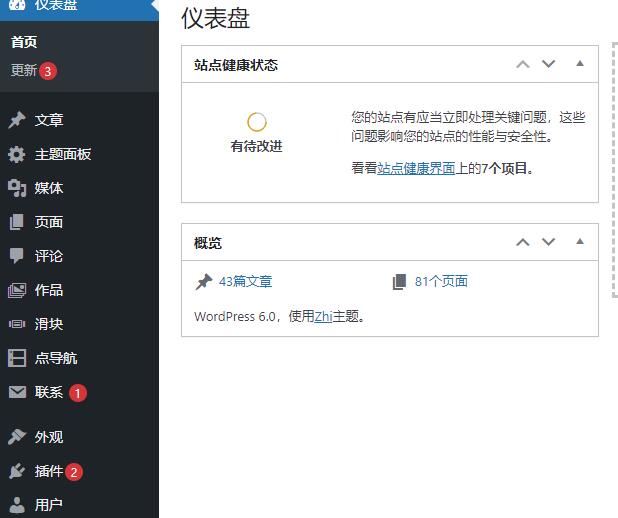Click the red badge 1 next to 联系
The image size is (618, 518).
pos(78,393)
